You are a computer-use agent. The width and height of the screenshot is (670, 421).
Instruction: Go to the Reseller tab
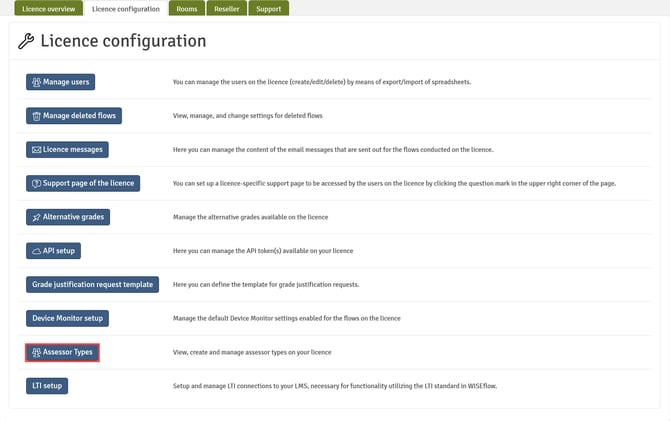(227, 9)
